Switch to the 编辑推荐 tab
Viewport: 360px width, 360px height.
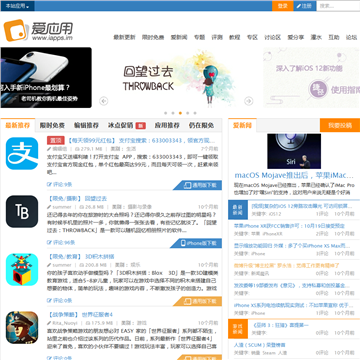86,126
